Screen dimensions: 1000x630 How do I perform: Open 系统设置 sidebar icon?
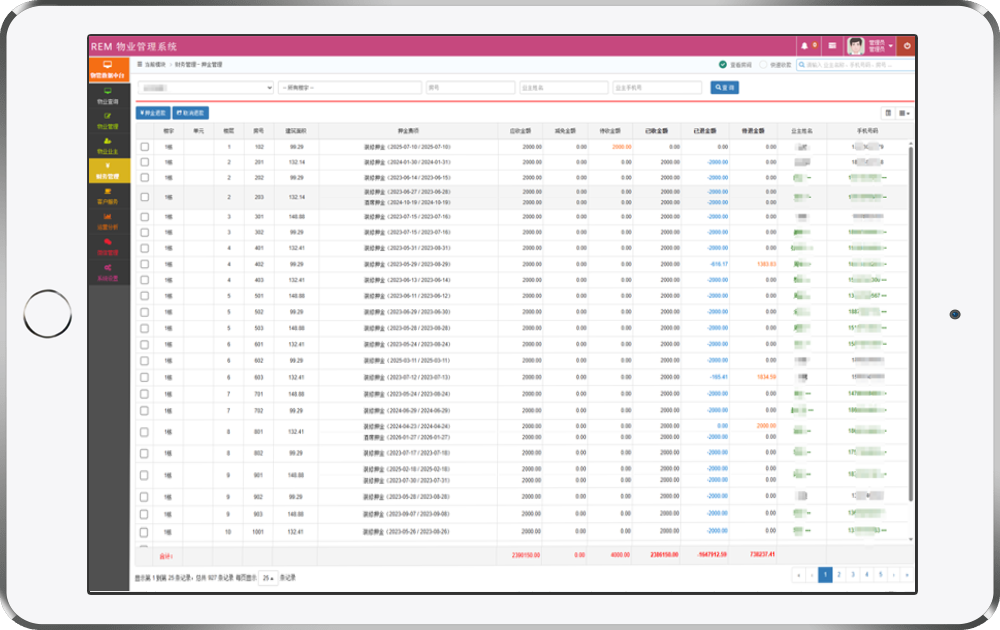pyautogui.click(x=108, y=272)
